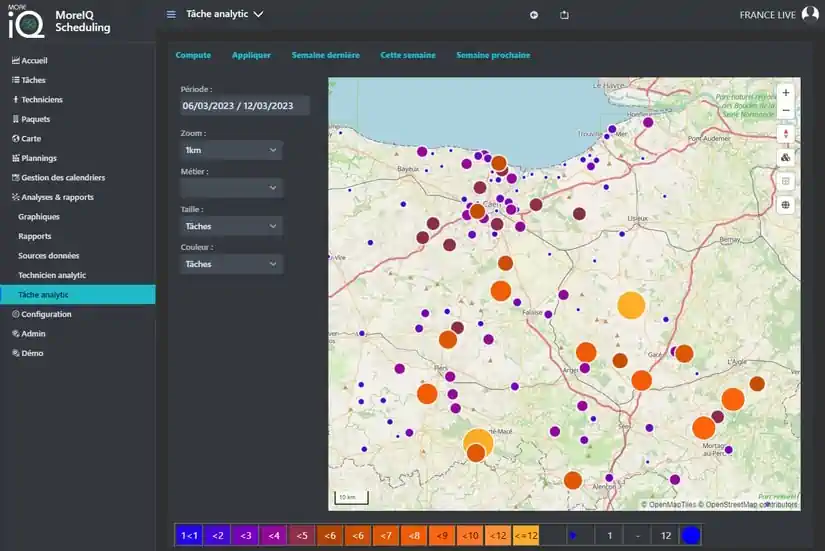This screenshot has width=825, height=551.
Task: Open Plannings in sidebar
Action: click(x=34, y=158)
